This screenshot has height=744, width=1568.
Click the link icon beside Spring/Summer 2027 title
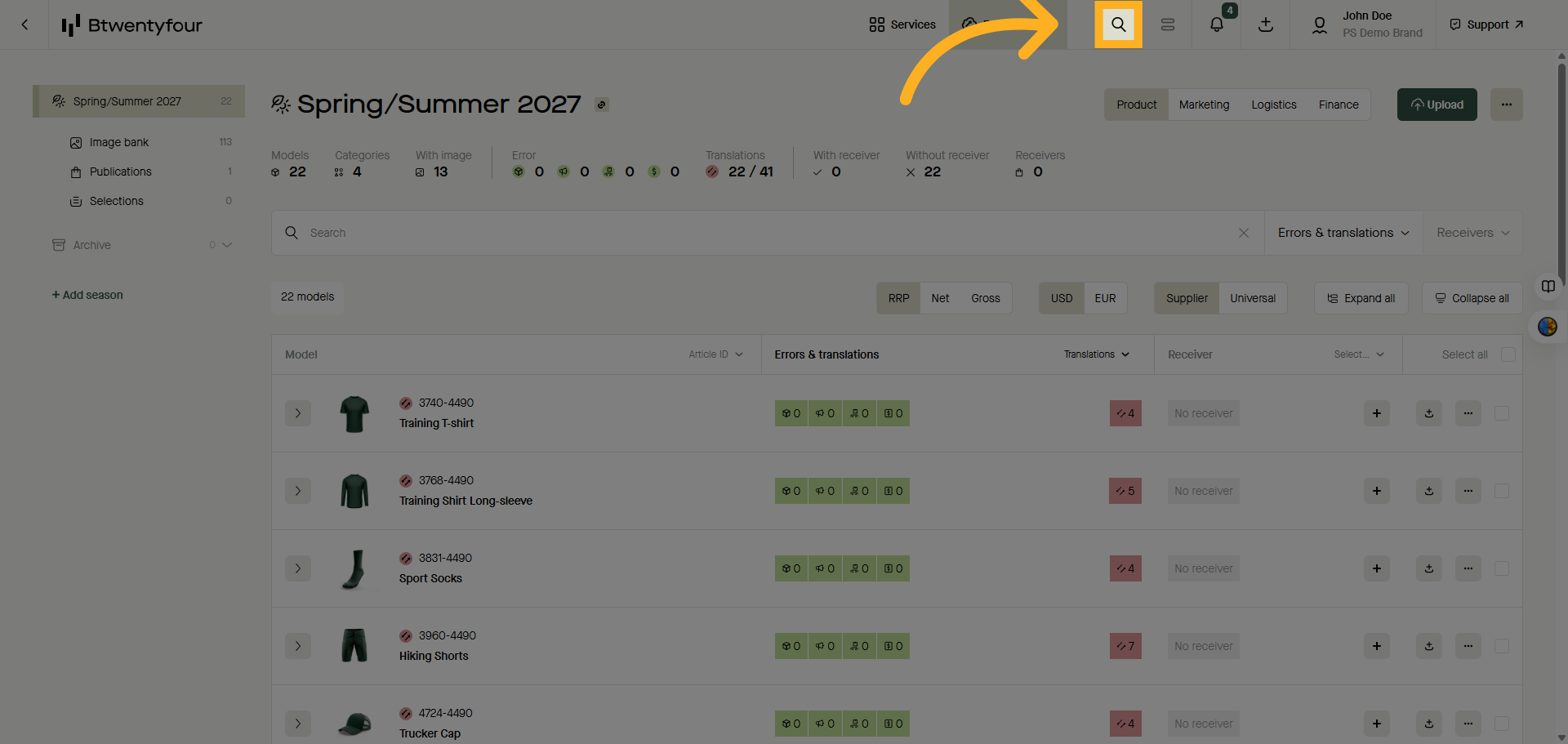[602, 105]
